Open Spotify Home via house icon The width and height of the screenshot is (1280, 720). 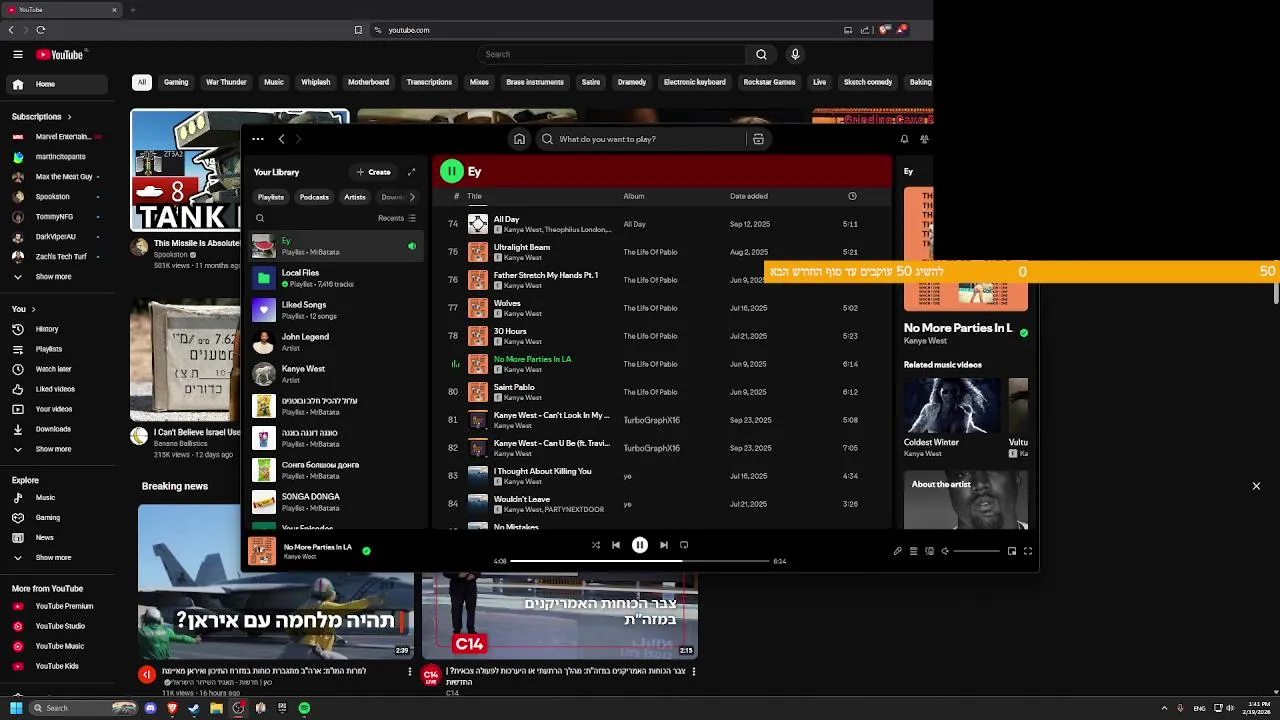point(519,139)
